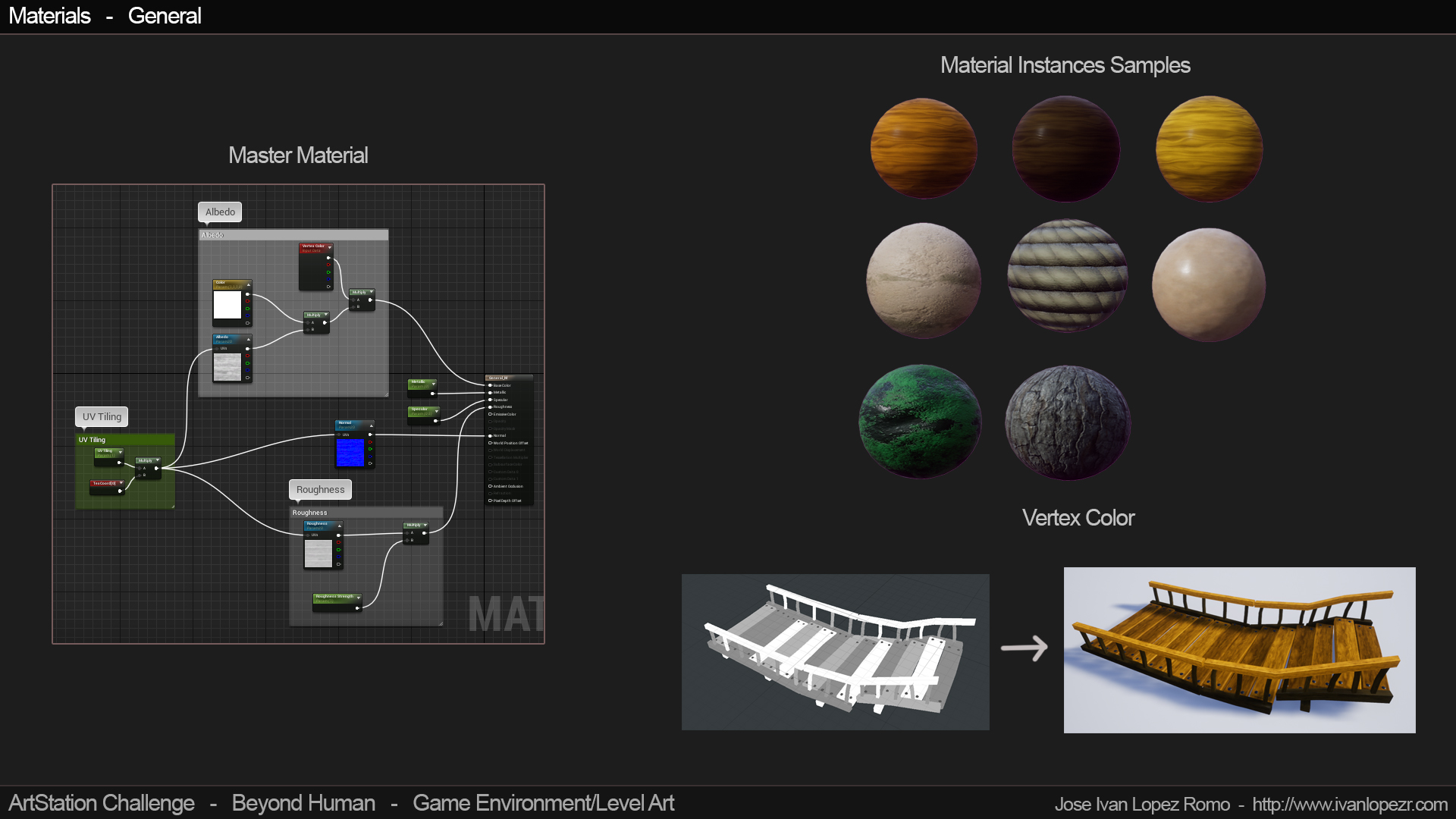Image resolution: width=1456 pixels, height=819 pixels.
Task: Select the Metallic parameter node
Action: click(x=422, y=388)
